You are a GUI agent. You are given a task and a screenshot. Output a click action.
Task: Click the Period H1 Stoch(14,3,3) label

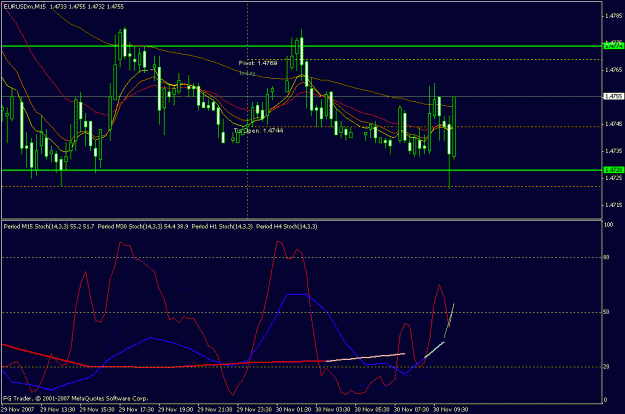pos(222,226)
